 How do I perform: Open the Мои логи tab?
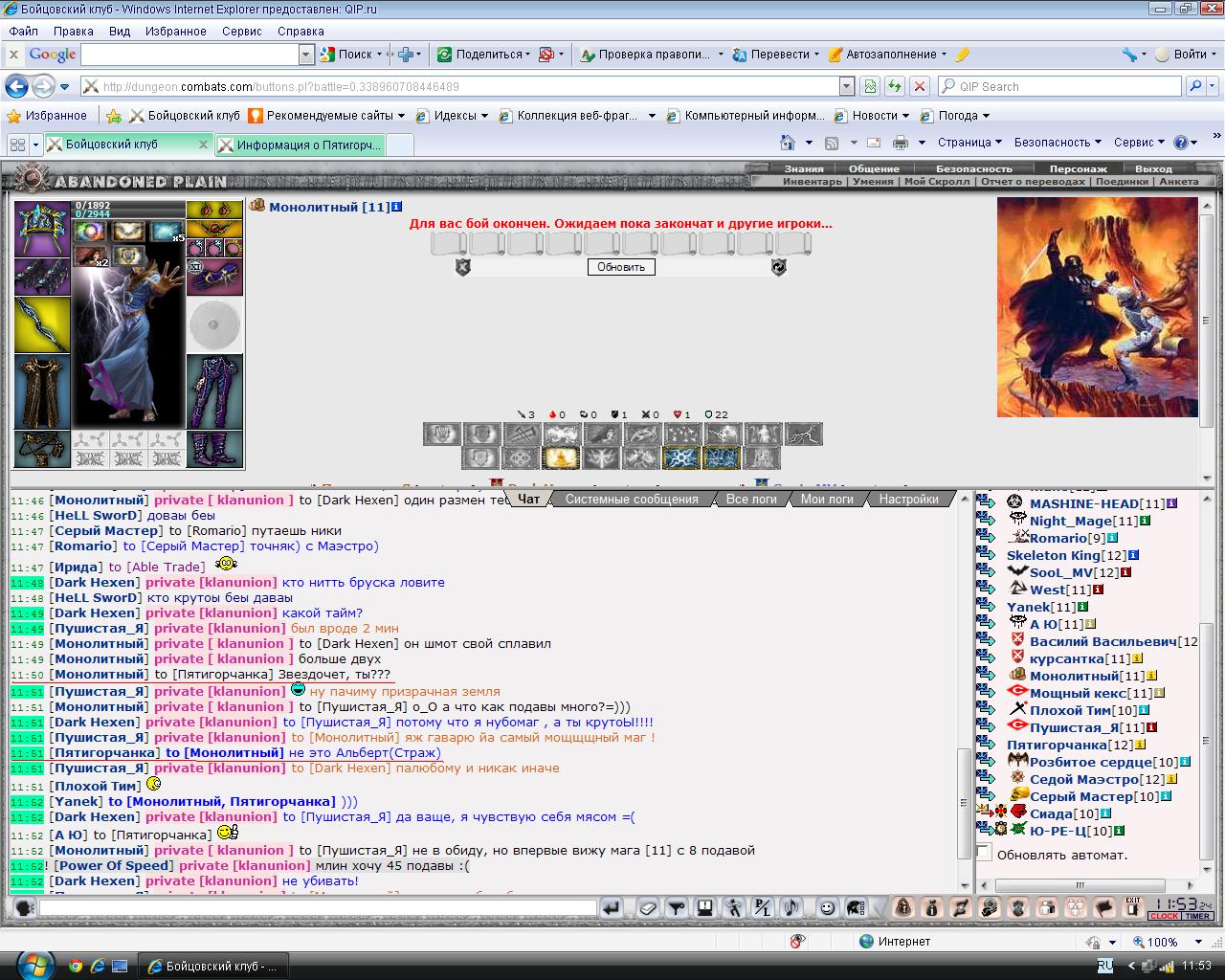tap(827, 499)
